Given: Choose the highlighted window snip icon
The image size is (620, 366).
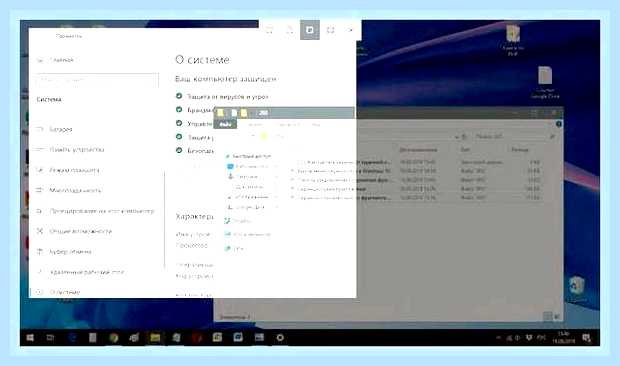Looking at the screenshot, I should (x=310, y=30).
